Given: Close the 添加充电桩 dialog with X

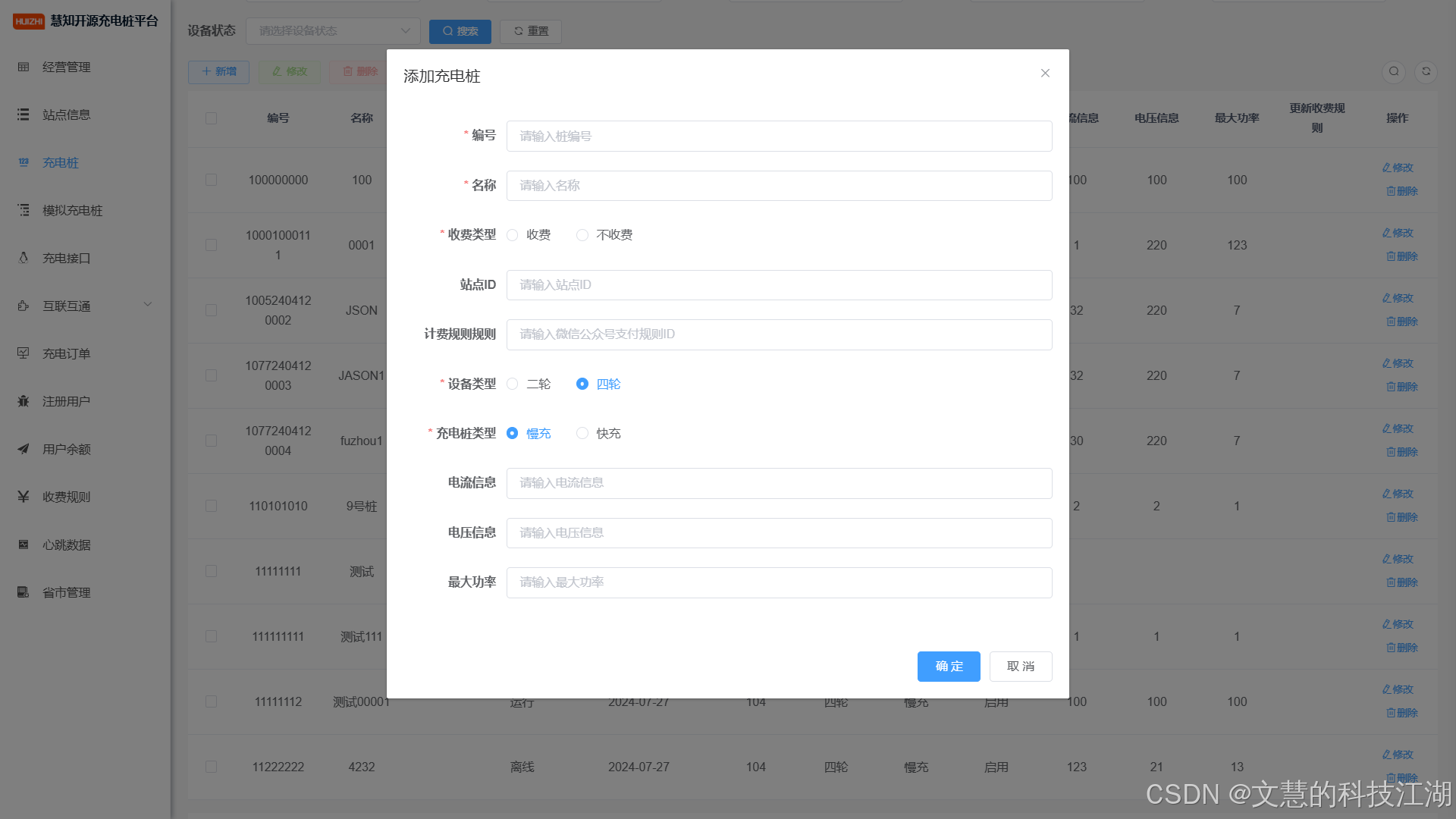Looking at the screenshot, I should (1045, 73).
